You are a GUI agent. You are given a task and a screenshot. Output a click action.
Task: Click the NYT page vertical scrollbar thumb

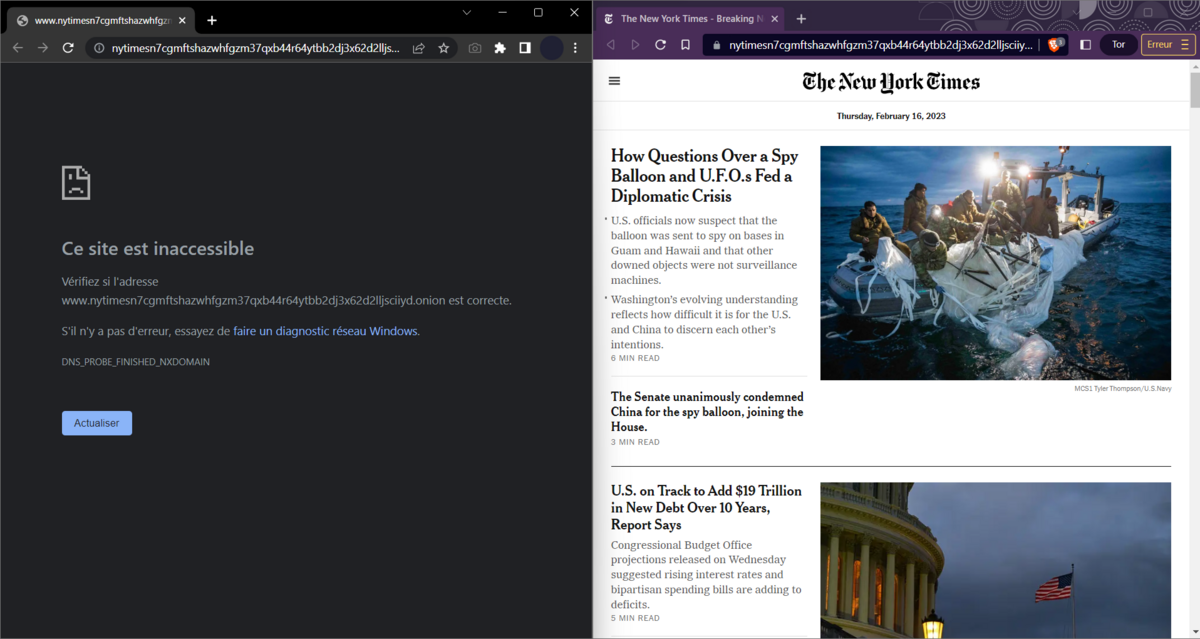1195,88
